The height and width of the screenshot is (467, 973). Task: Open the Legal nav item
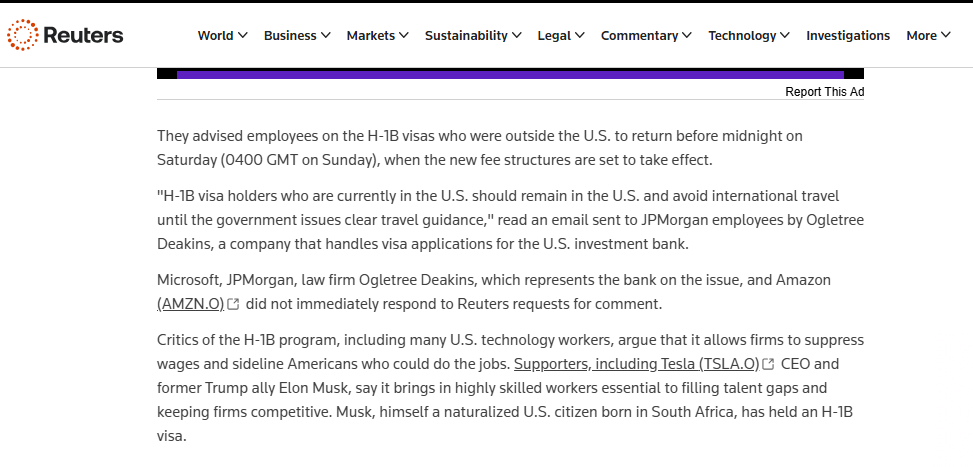pyautogui.click(x=554, y=36)
